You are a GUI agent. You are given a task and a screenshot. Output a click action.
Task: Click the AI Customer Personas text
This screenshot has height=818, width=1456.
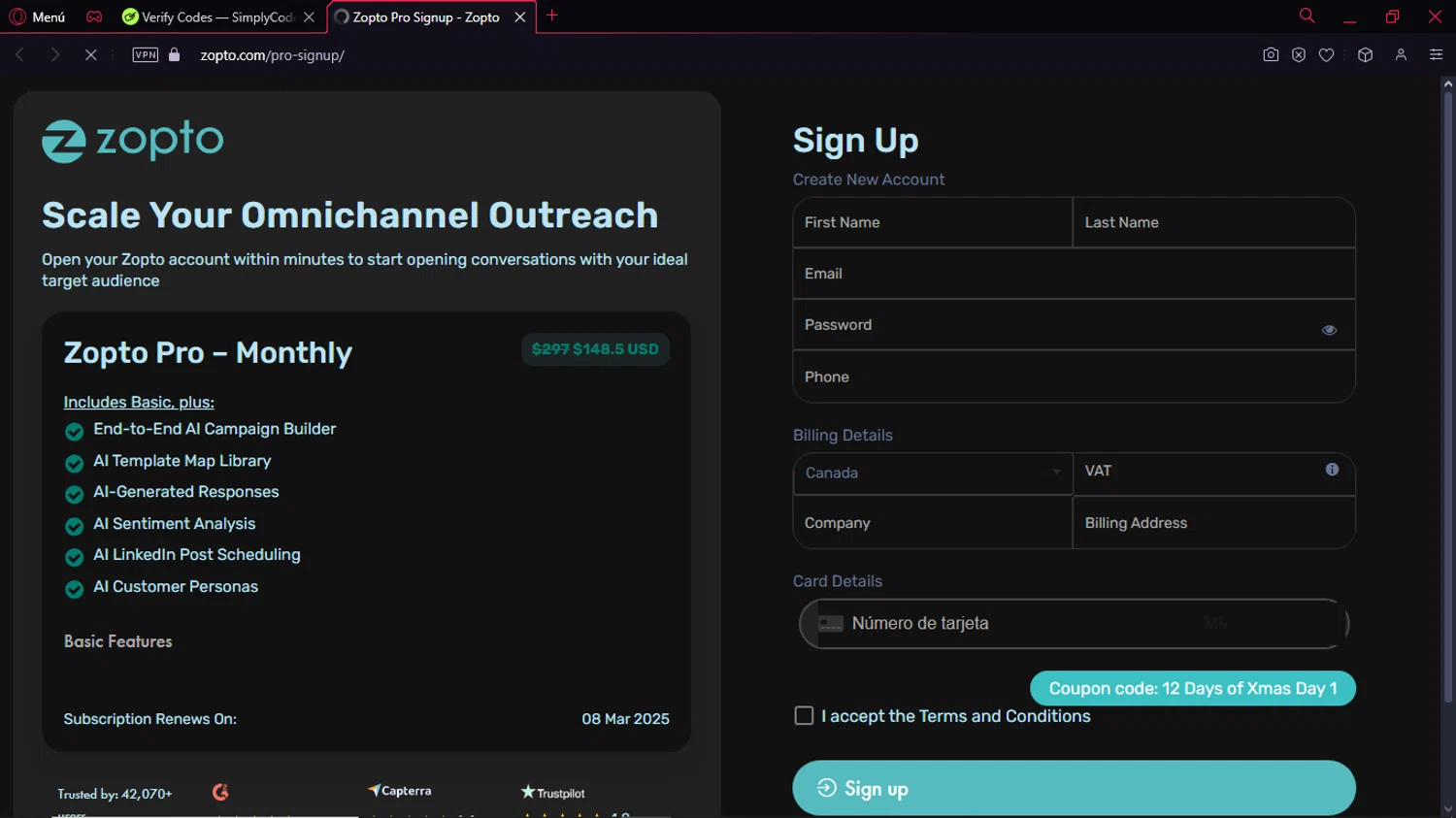click(x=176, y=587)
